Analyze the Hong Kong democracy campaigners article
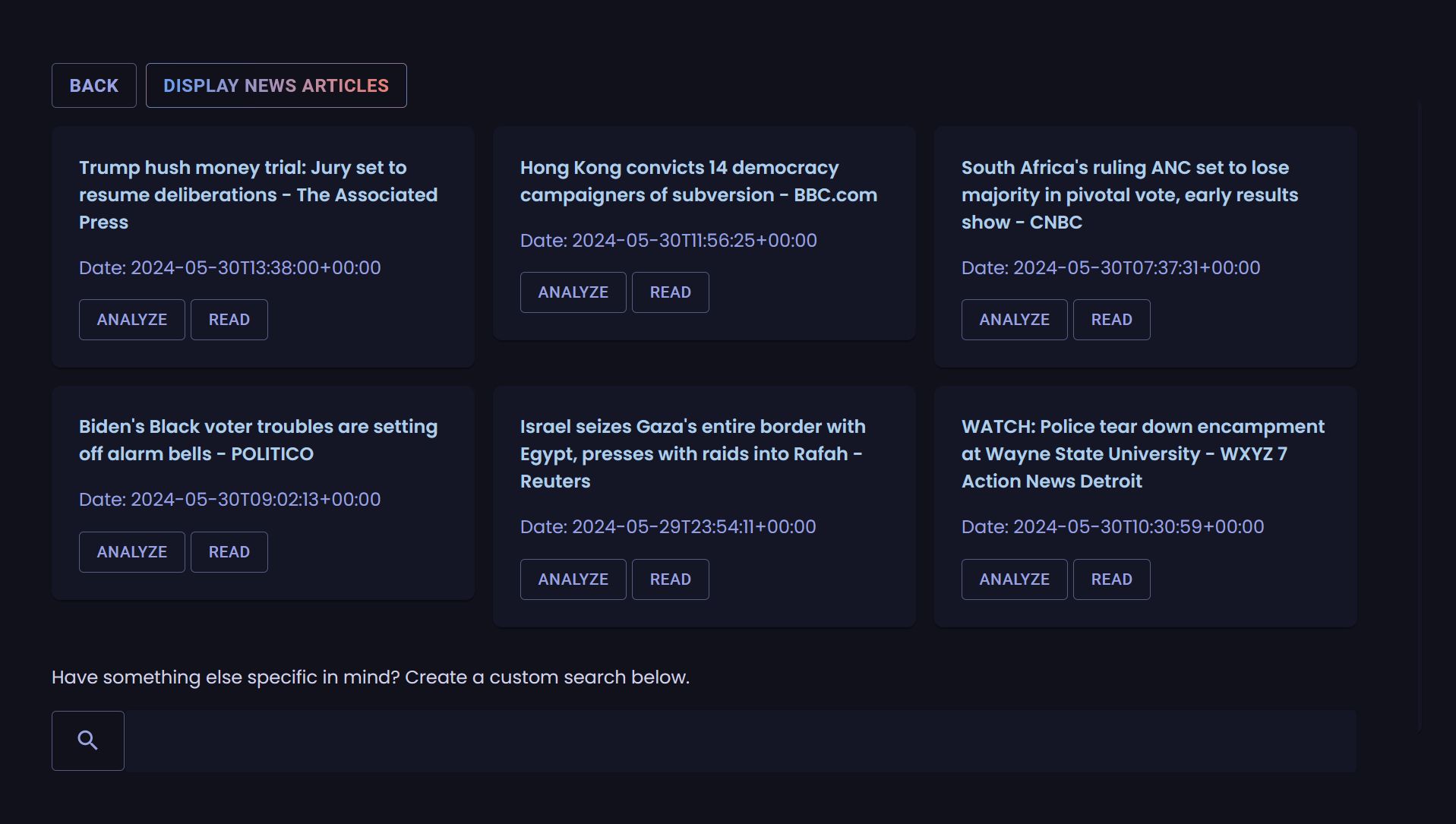The height and width of the screenshot is (824, 1456). coord(573,292)
